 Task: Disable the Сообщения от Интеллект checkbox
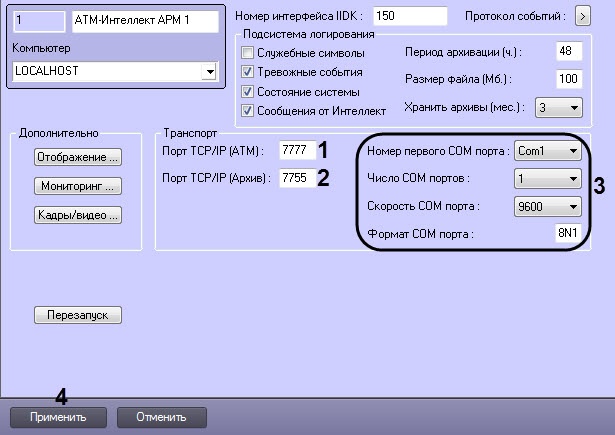247,110
